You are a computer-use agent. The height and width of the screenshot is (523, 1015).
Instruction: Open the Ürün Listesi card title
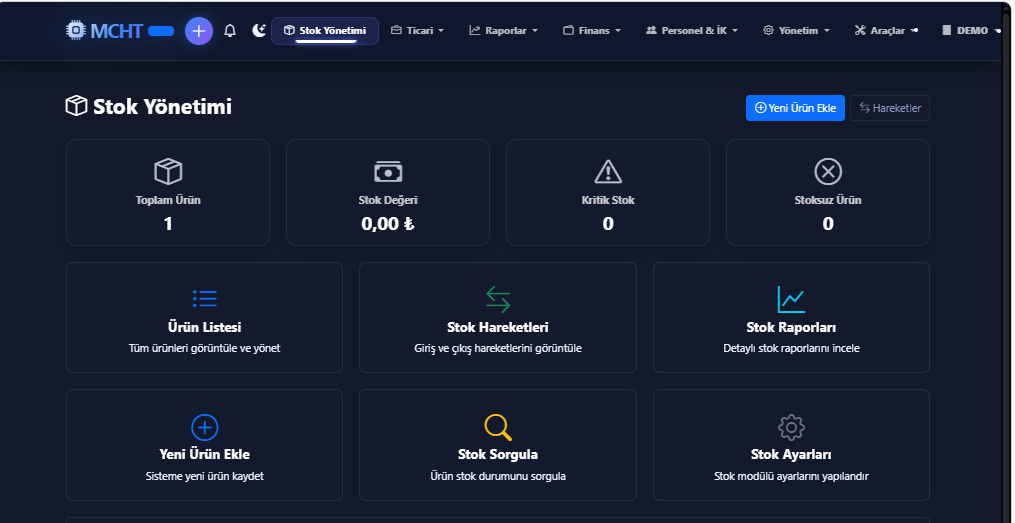pyautogui.click(x=205, y=328)
